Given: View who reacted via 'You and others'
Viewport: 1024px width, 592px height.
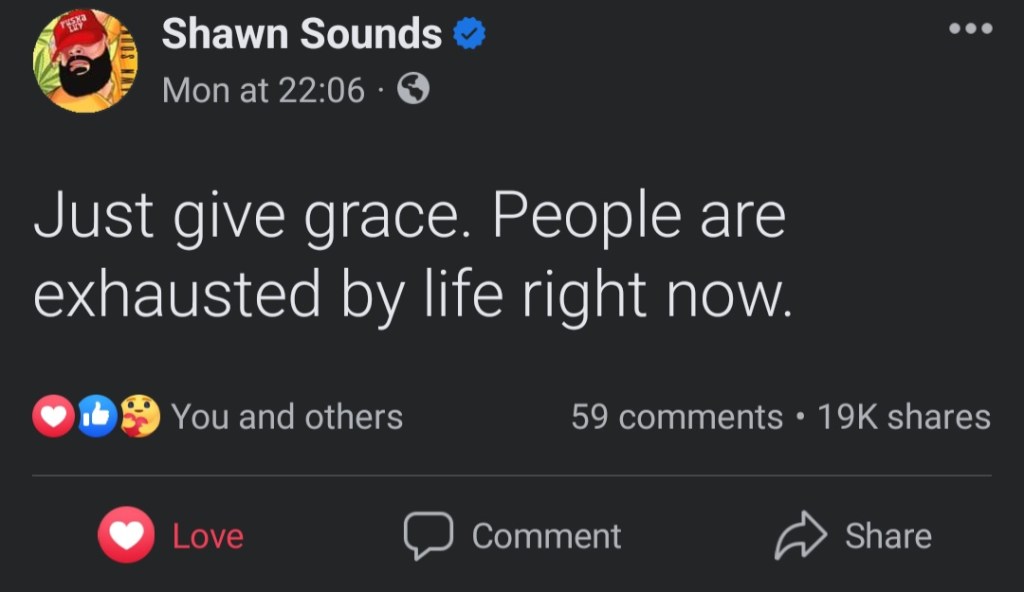Looking at the screenshot, I should [x=287, y=417].
